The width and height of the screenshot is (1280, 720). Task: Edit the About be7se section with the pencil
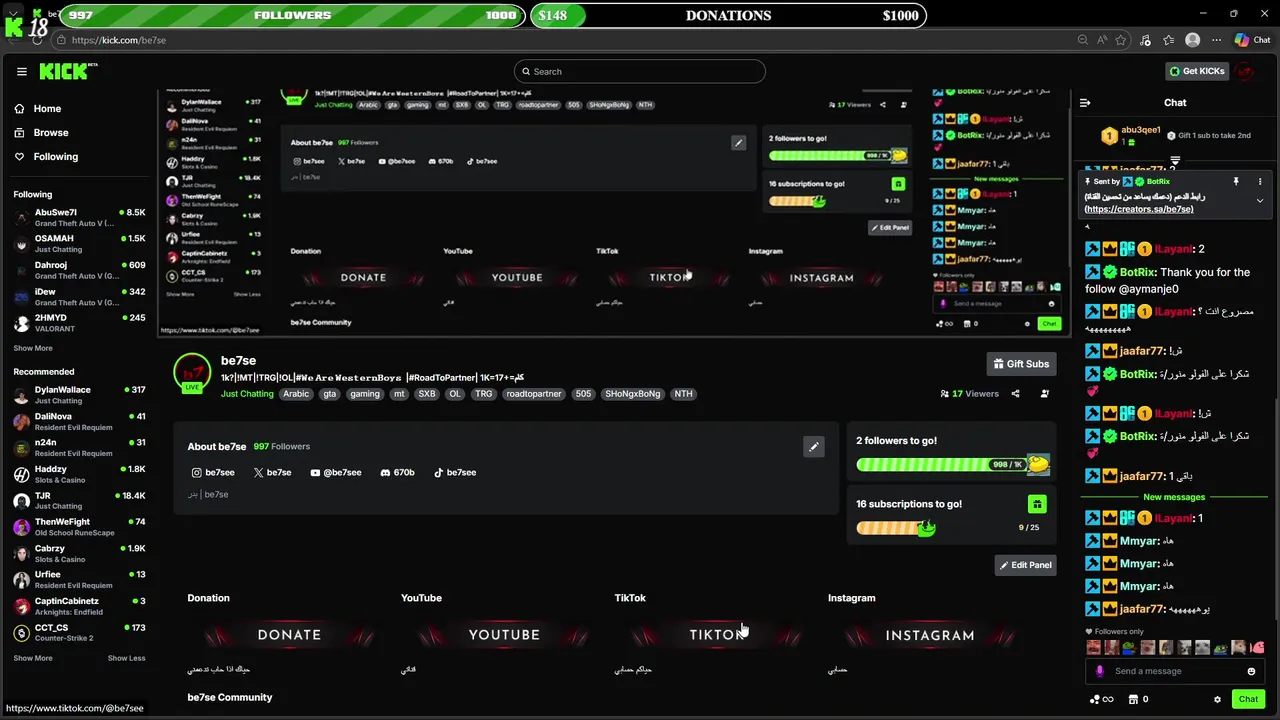pos(814,447)
